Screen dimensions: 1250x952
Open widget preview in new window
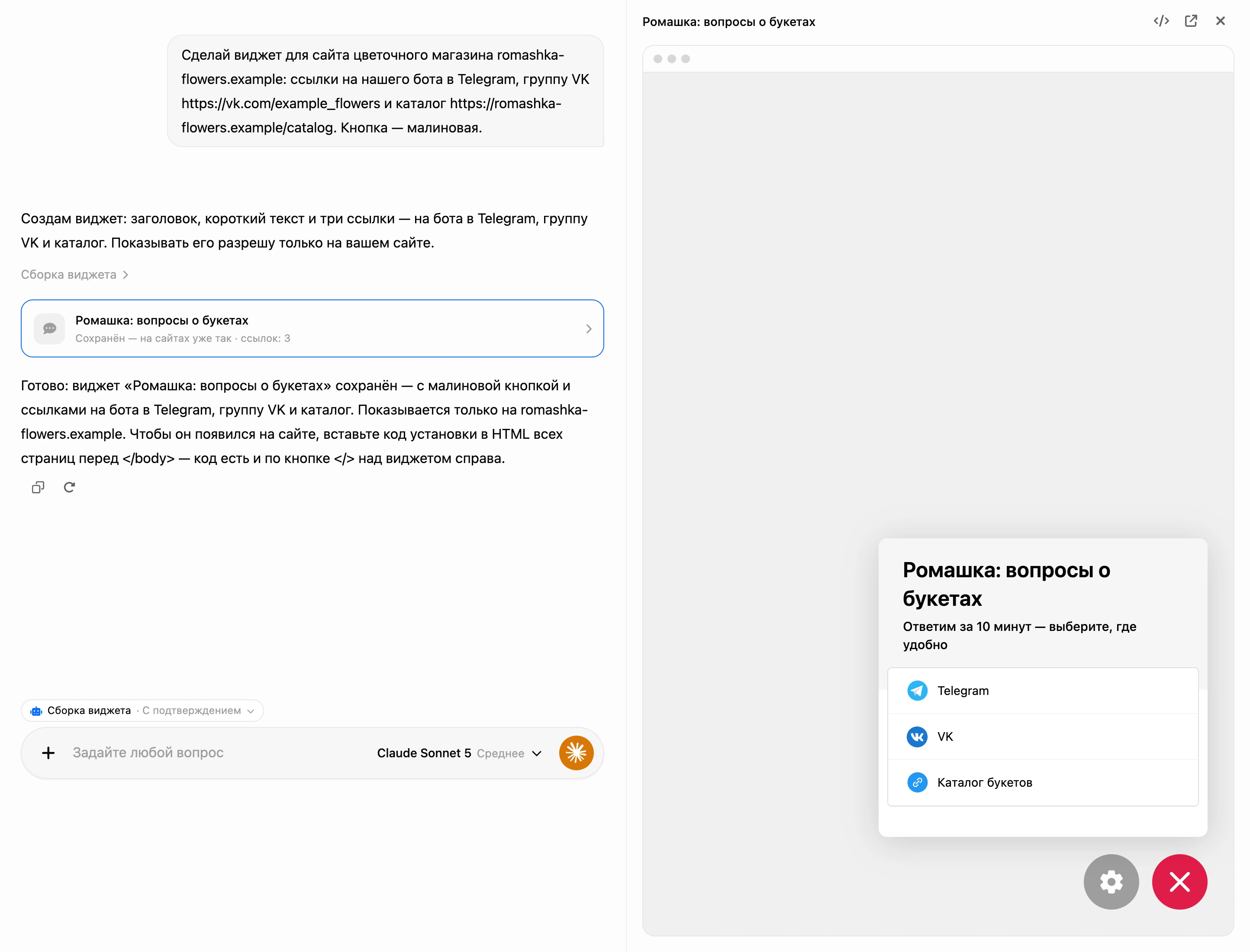click(x=1191, y=21)
